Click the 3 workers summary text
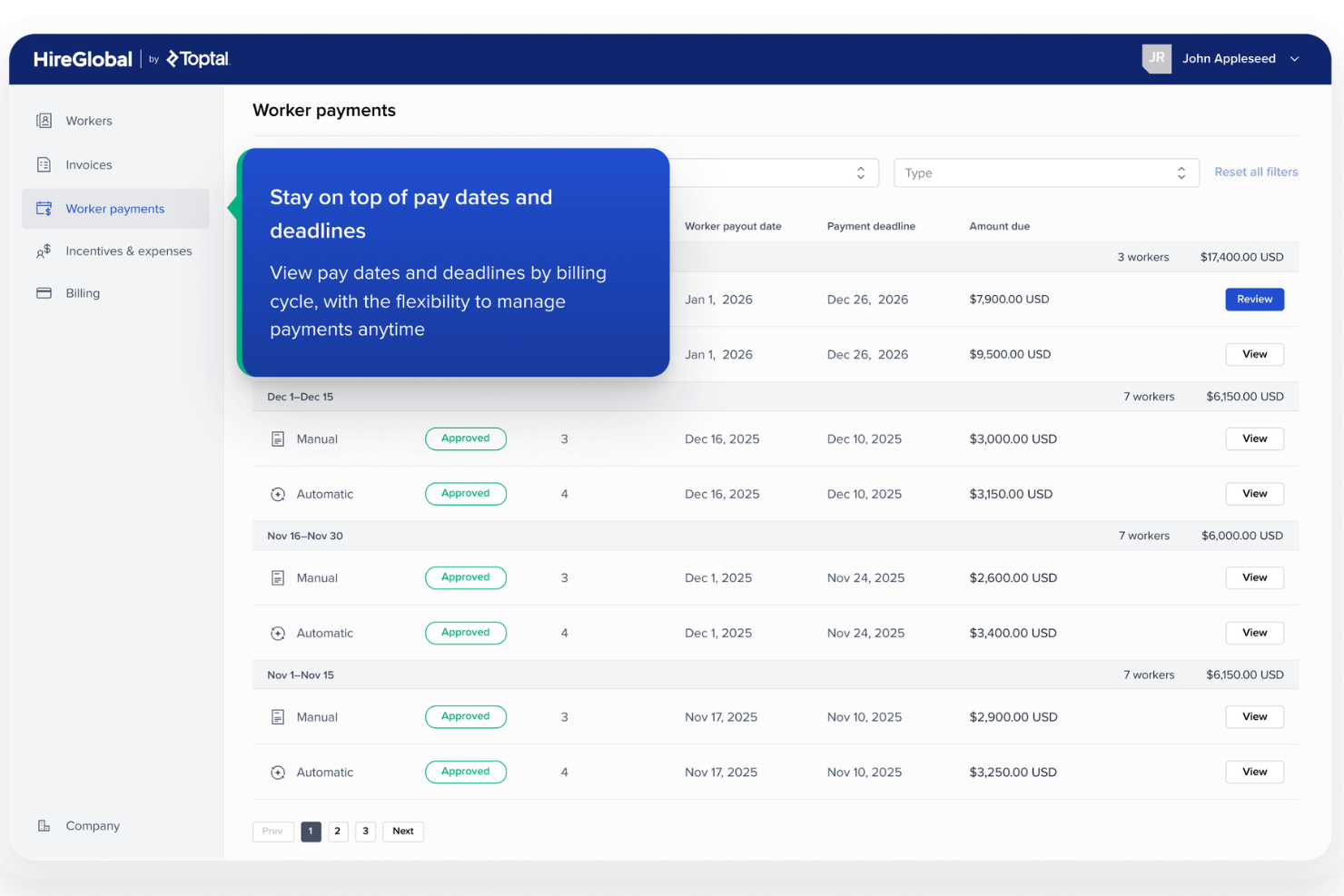 click(1143, 257)
